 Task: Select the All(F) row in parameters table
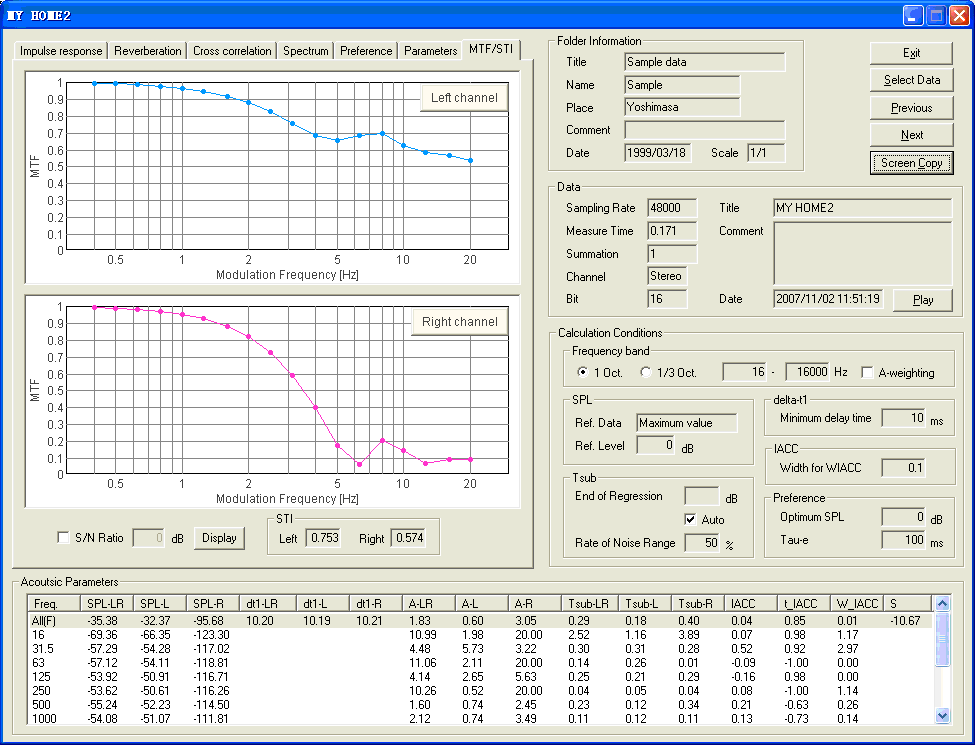pyautogui.click(x=479, y=621)
